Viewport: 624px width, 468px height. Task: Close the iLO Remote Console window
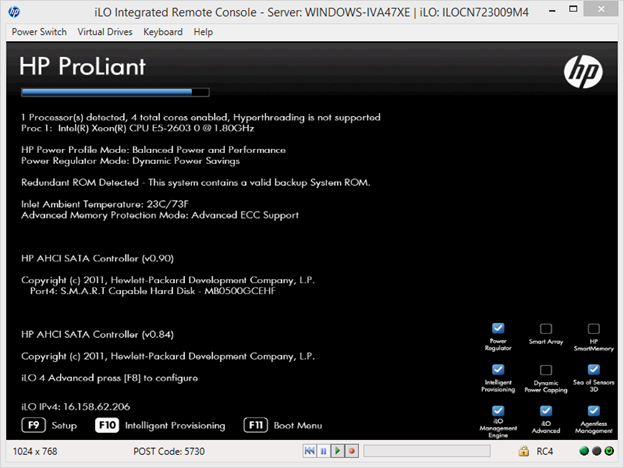click(601, 9)
